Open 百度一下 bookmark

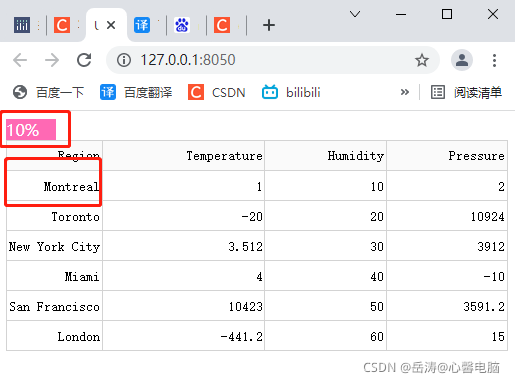click(48, 92)
